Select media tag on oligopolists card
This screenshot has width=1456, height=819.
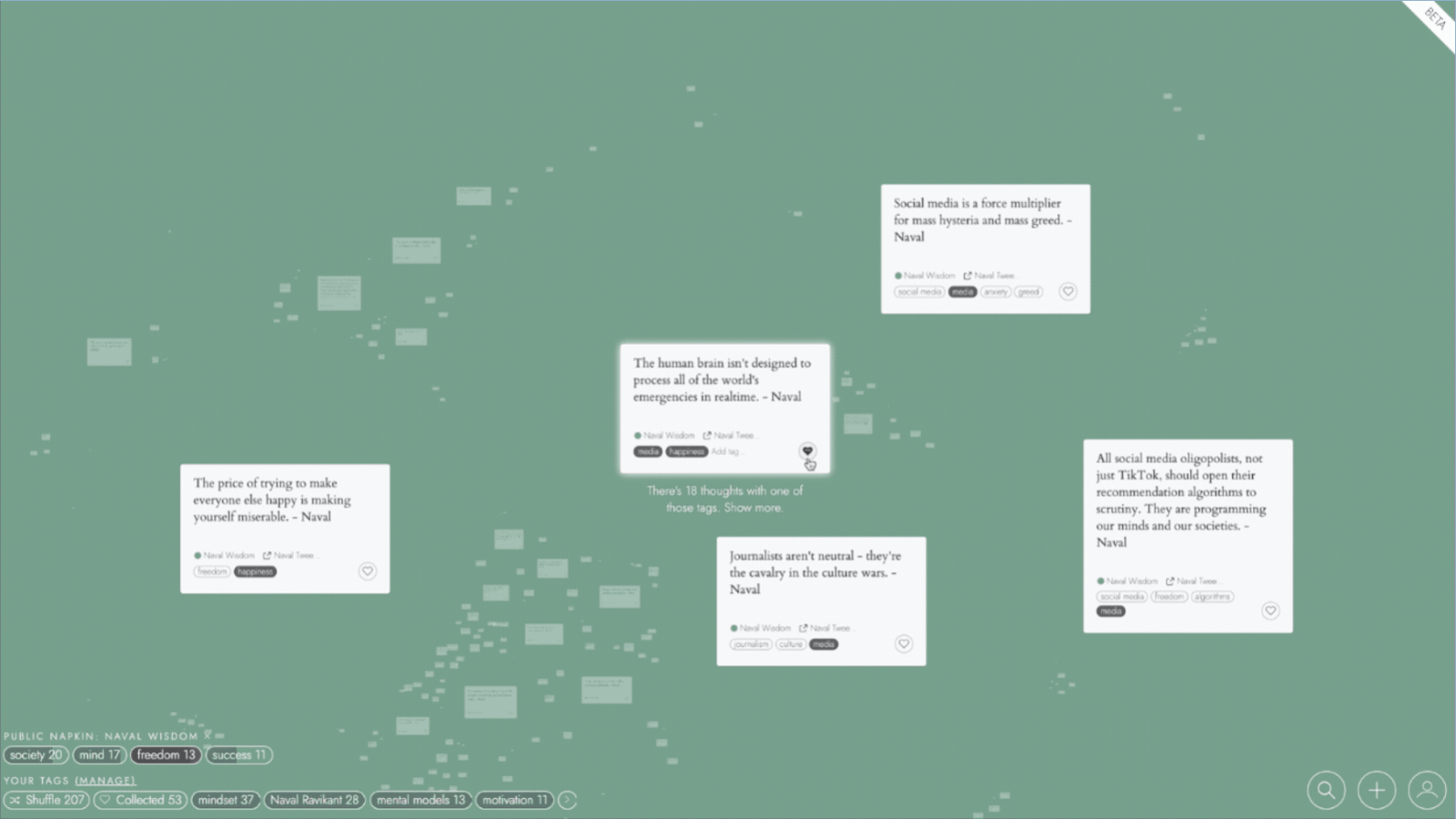(x=1111, y=612)
